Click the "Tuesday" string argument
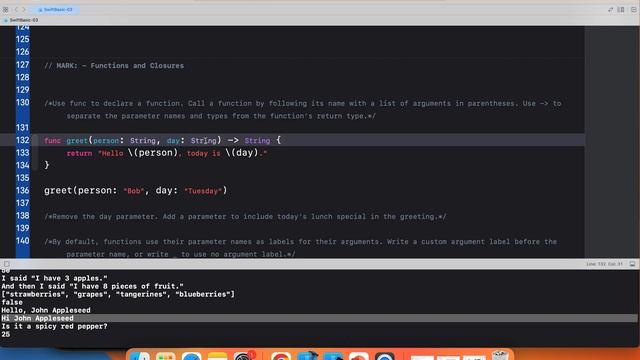 203,191
